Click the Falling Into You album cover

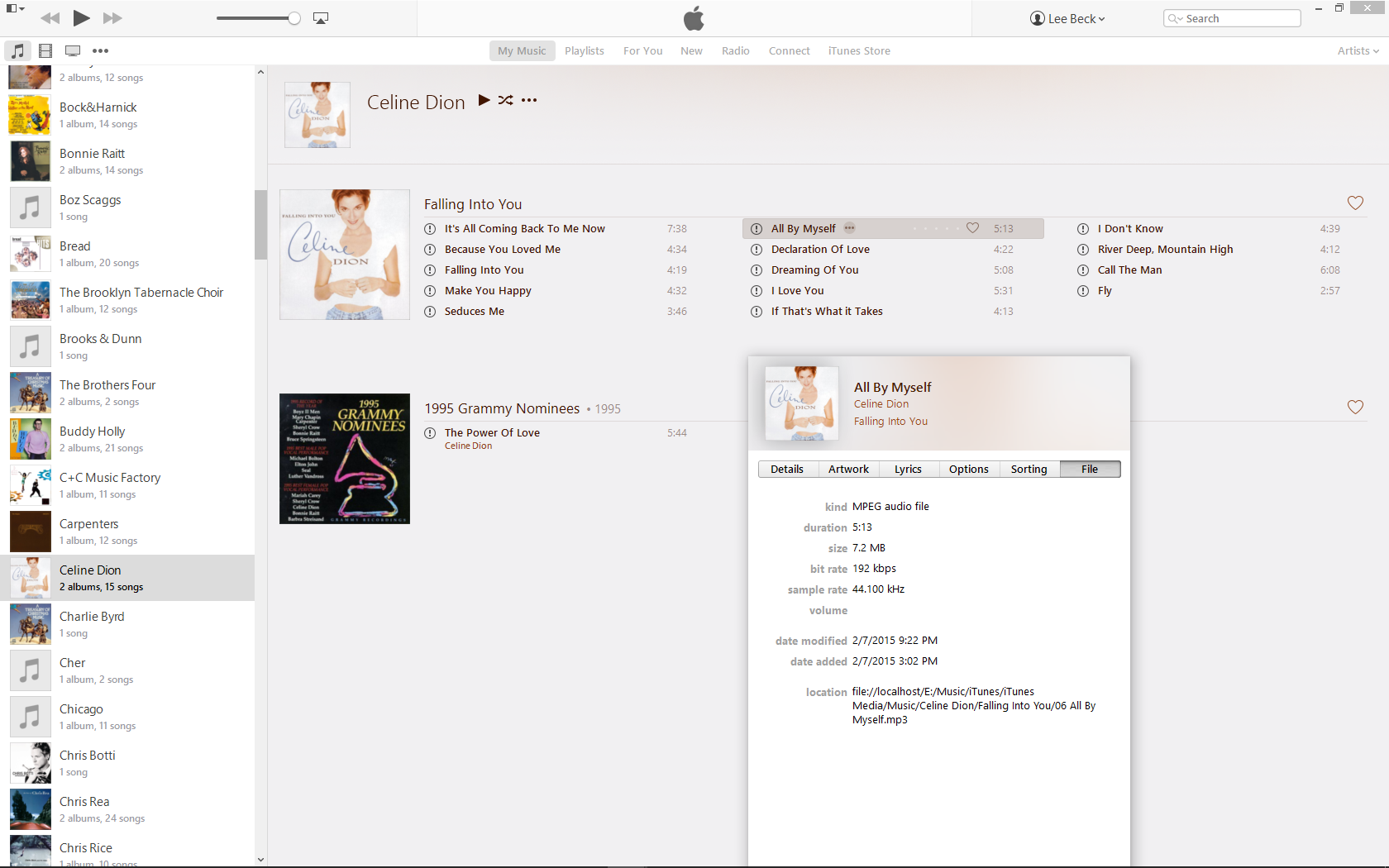[345, 255]
